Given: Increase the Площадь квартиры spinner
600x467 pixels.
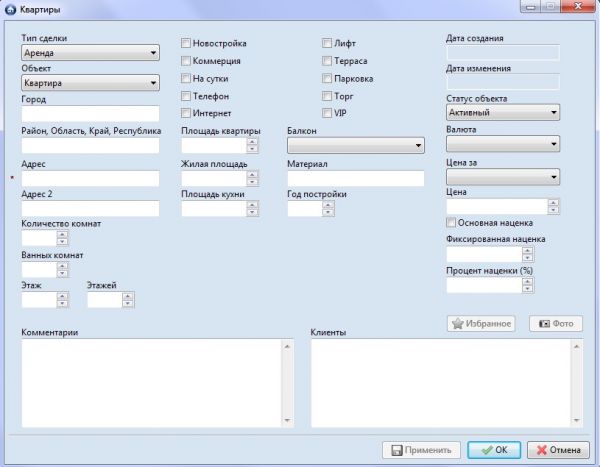Looking at the screenshot, I should [252, 142].
